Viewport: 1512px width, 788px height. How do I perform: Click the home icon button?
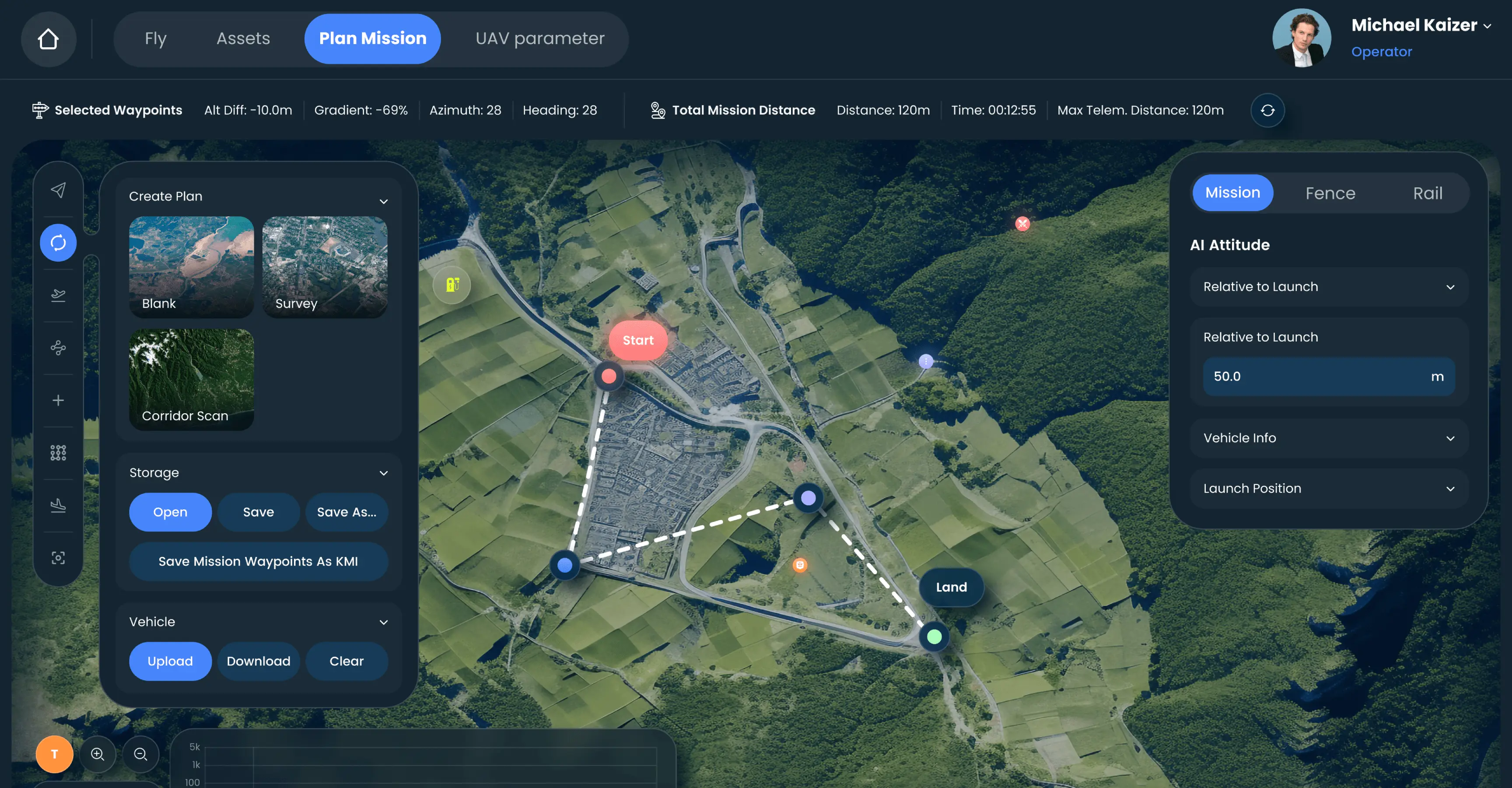pos(48,39)
